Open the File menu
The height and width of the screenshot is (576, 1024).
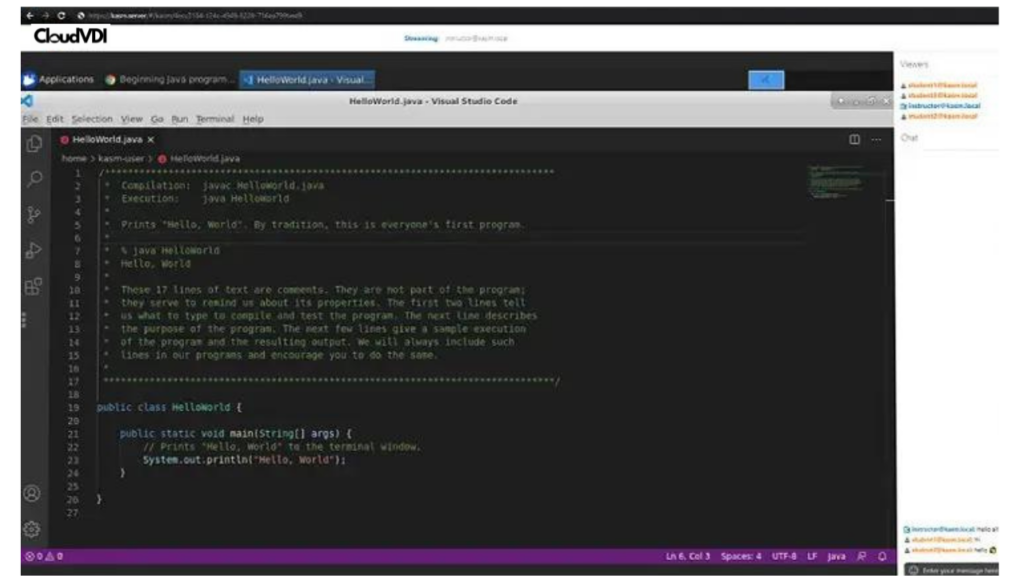(30, 119)
